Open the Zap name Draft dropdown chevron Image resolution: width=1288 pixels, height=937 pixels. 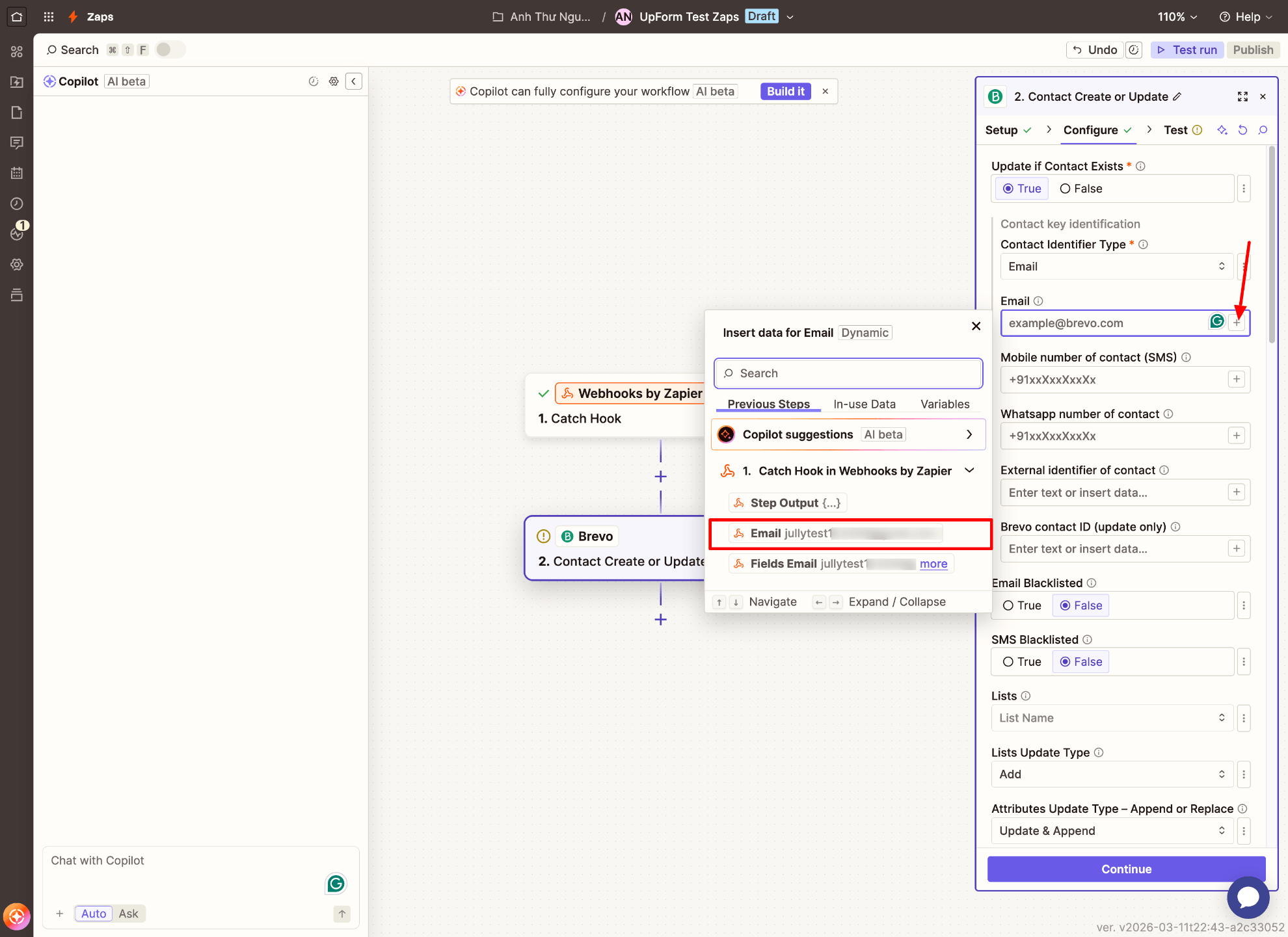790,17
